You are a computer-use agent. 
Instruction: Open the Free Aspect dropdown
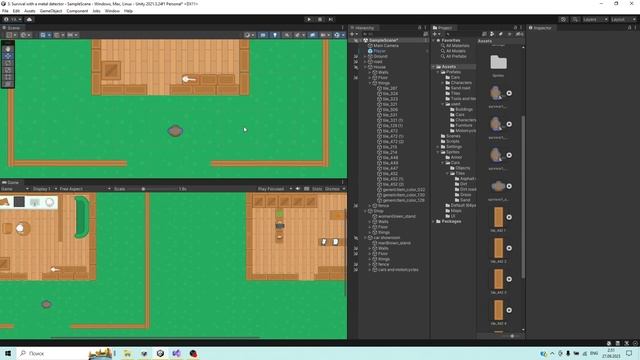pos(85,189)
